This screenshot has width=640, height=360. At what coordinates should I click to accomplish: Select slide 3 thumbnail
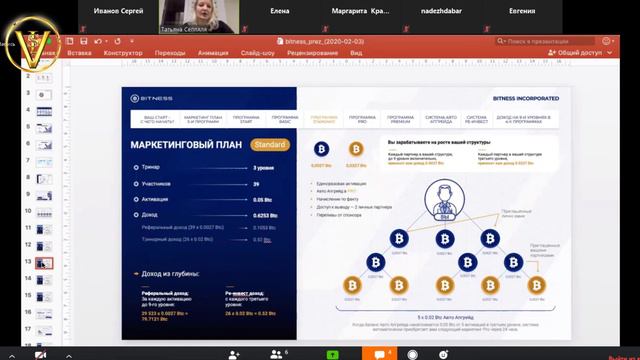(x=44, y=95)
